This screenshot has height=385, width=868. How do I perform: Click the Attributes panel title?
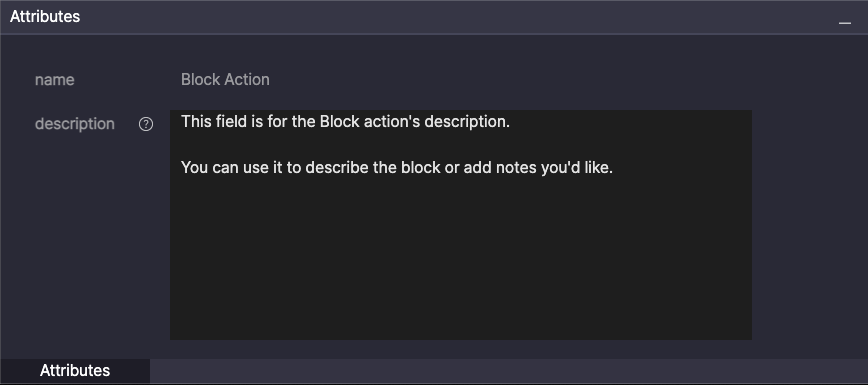pos(45,17)
